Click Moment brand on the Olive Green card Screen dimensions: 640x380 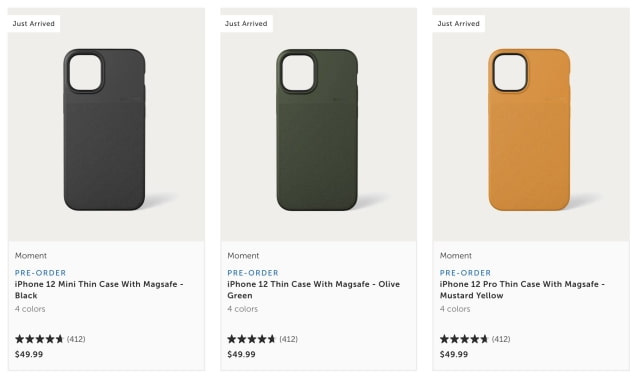pos(243,256)
